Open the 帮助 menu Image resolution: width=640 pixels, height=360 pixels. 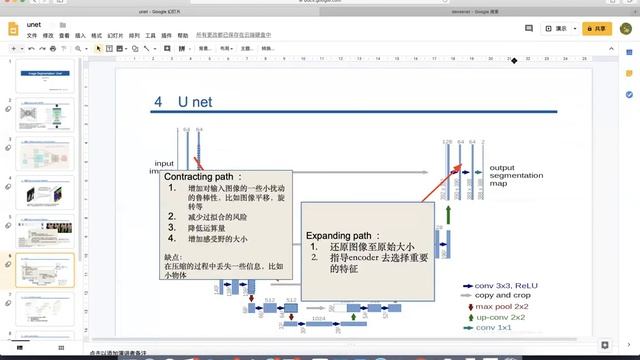183,36
